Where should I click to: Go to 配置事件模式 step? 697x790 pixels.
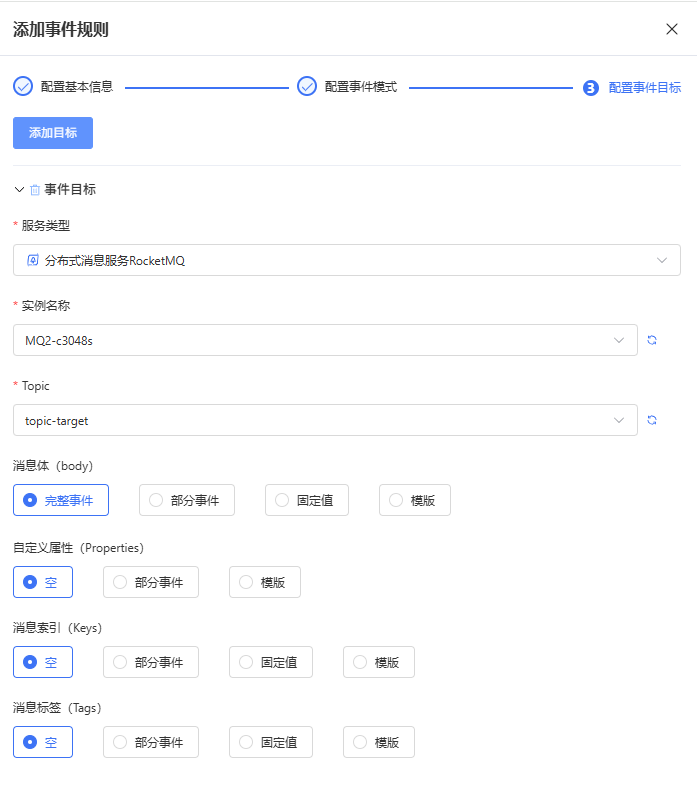point(360,87)
